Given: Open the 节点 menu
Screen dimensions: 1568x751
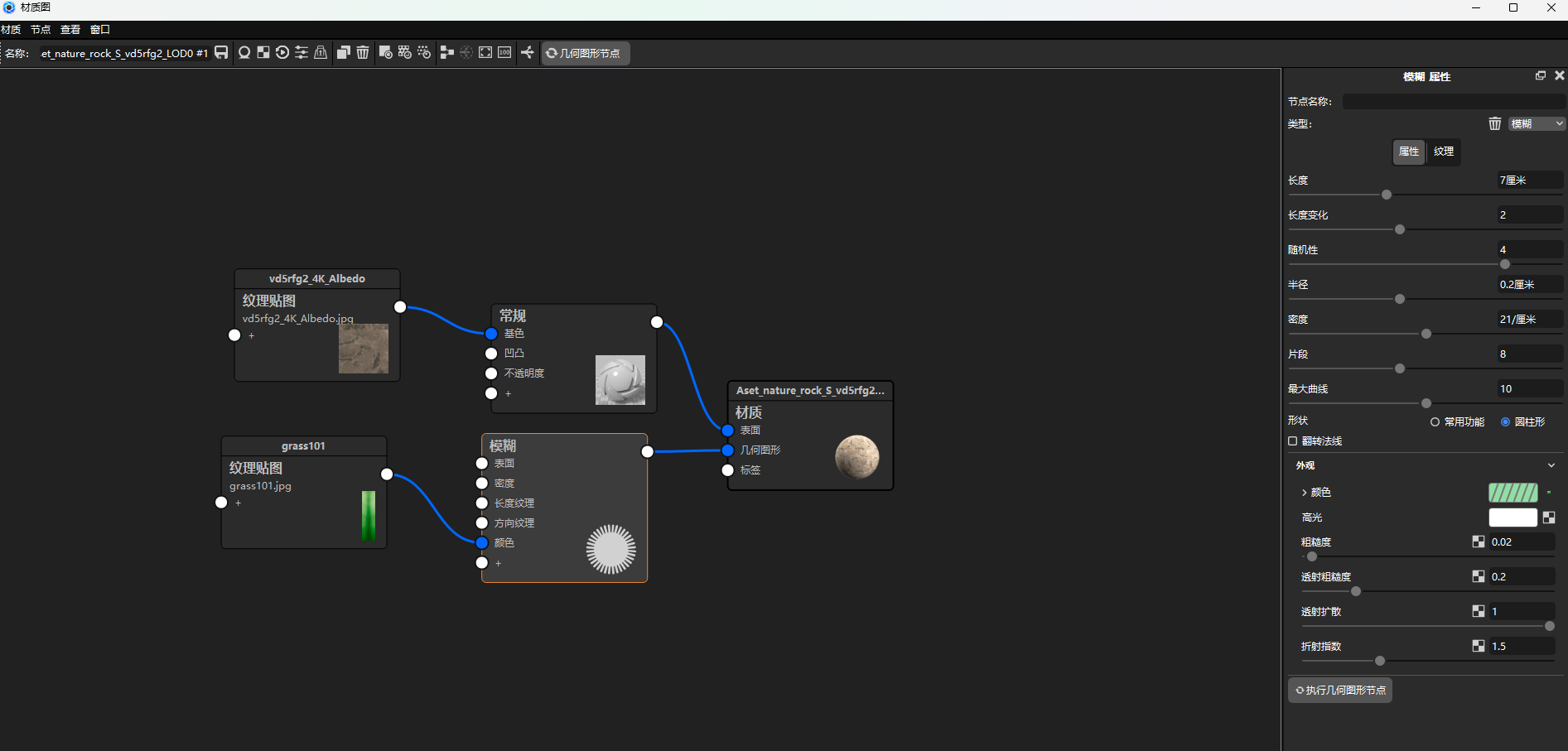Looking at the screenshot, I should tap(40, 29).
